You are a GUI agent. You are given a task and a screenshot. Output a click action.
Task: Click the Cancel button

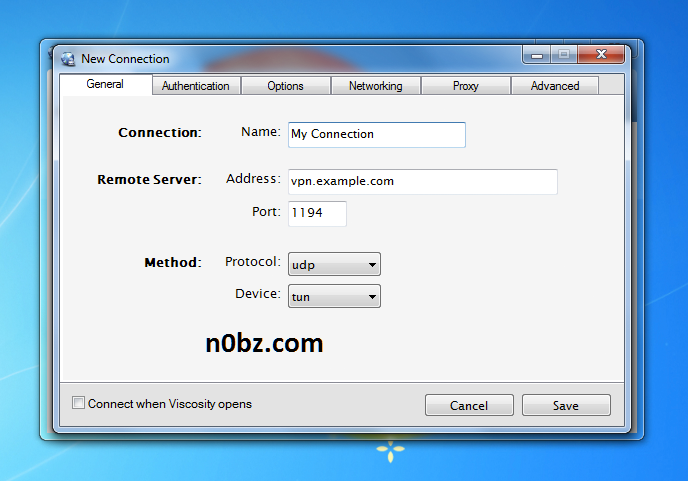click(x=469, y=405)
